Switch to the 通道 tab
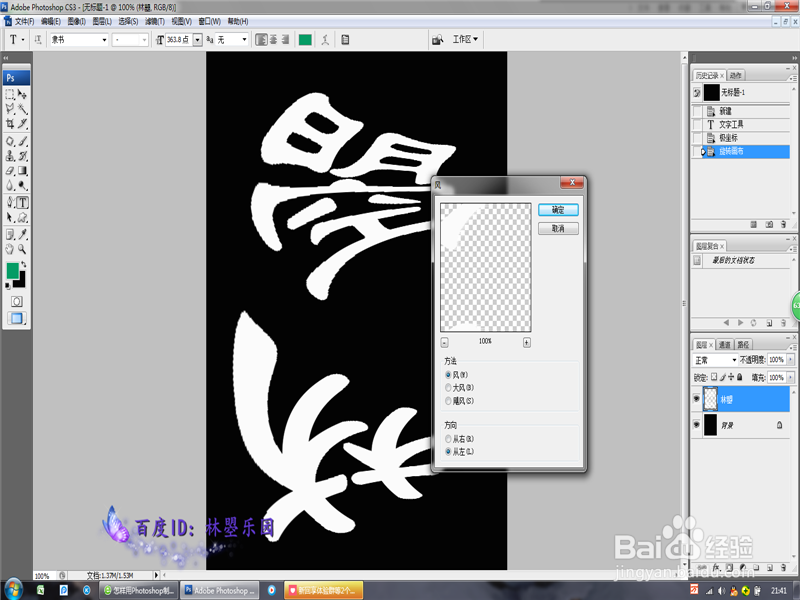Viewport: 800px width, 600px height. [724, 345]
